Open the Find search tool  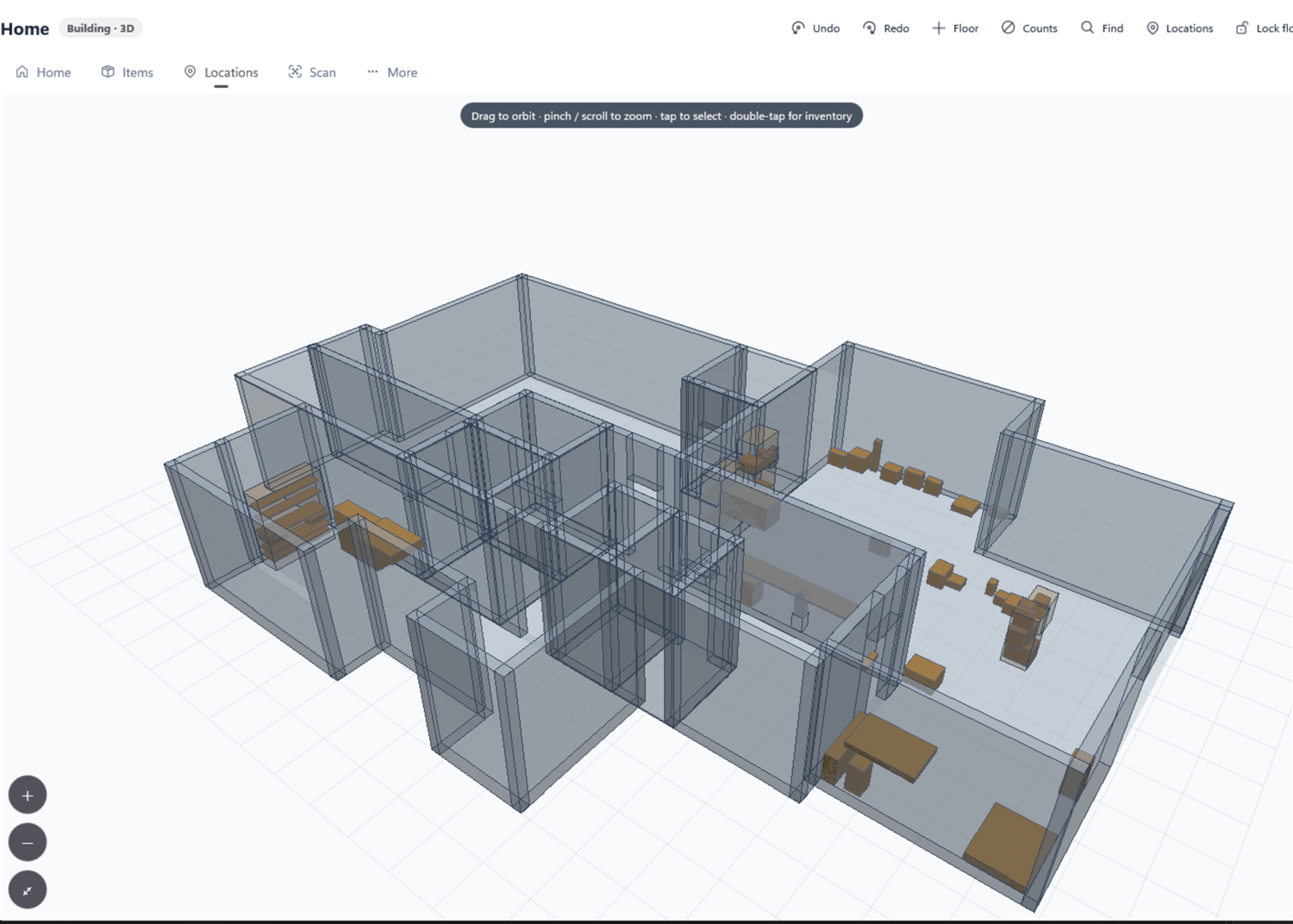[1102, 28]
